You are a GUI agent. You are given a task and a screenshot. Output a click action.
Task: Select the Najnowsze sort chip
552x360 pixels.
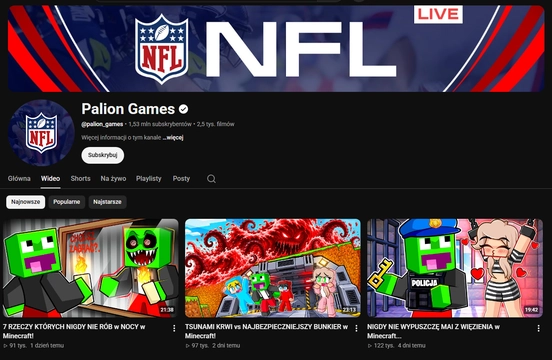click(x=26, y=202)
